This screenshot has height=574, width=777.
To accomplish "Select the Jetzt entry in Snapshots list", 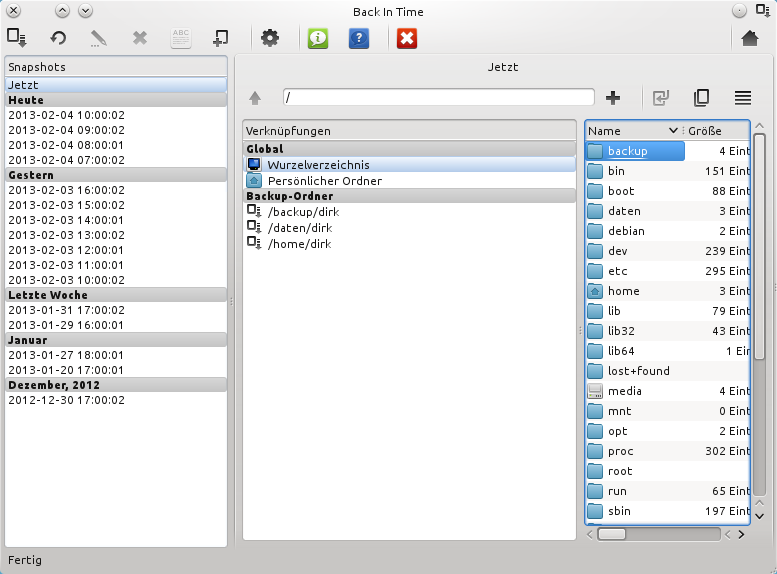I will pyautogui.click(x=116, y=85).
